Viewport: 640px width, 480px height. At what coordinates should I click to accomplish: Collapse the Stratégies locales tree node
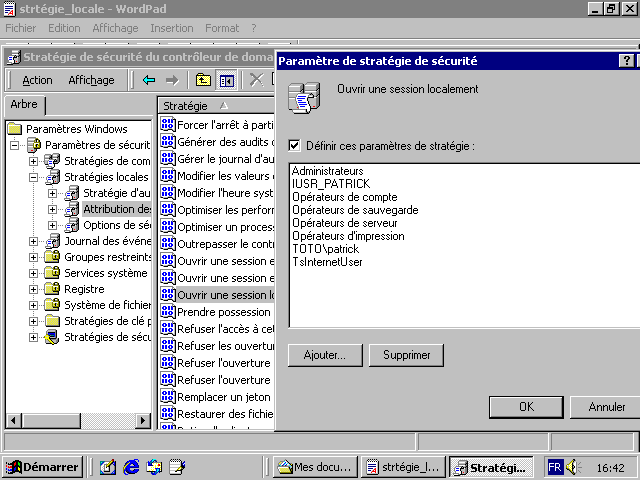(x=33, y=177)
